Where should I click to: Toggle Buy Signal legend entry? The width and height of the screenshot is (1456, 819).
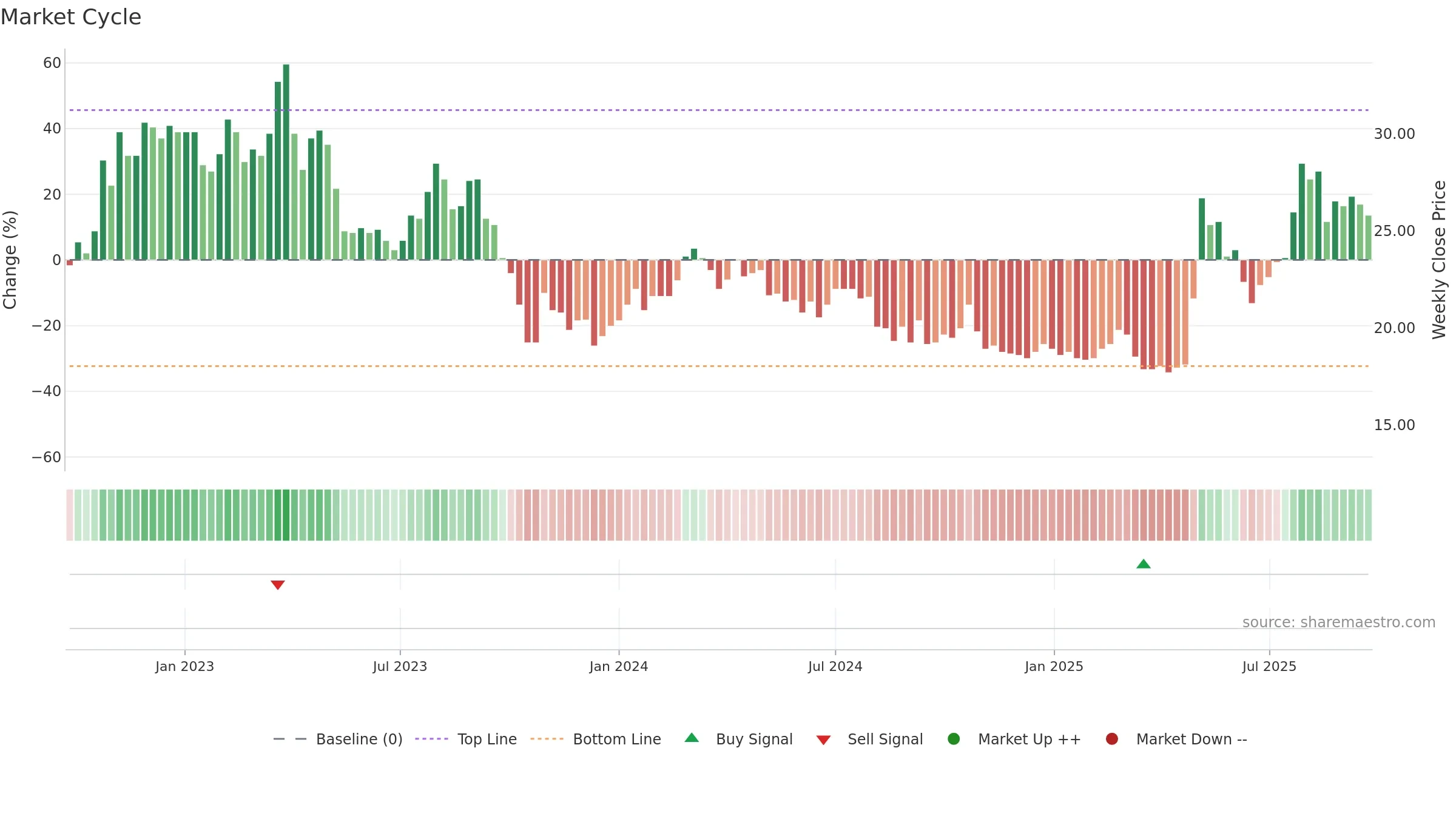[x=738, y=739]
